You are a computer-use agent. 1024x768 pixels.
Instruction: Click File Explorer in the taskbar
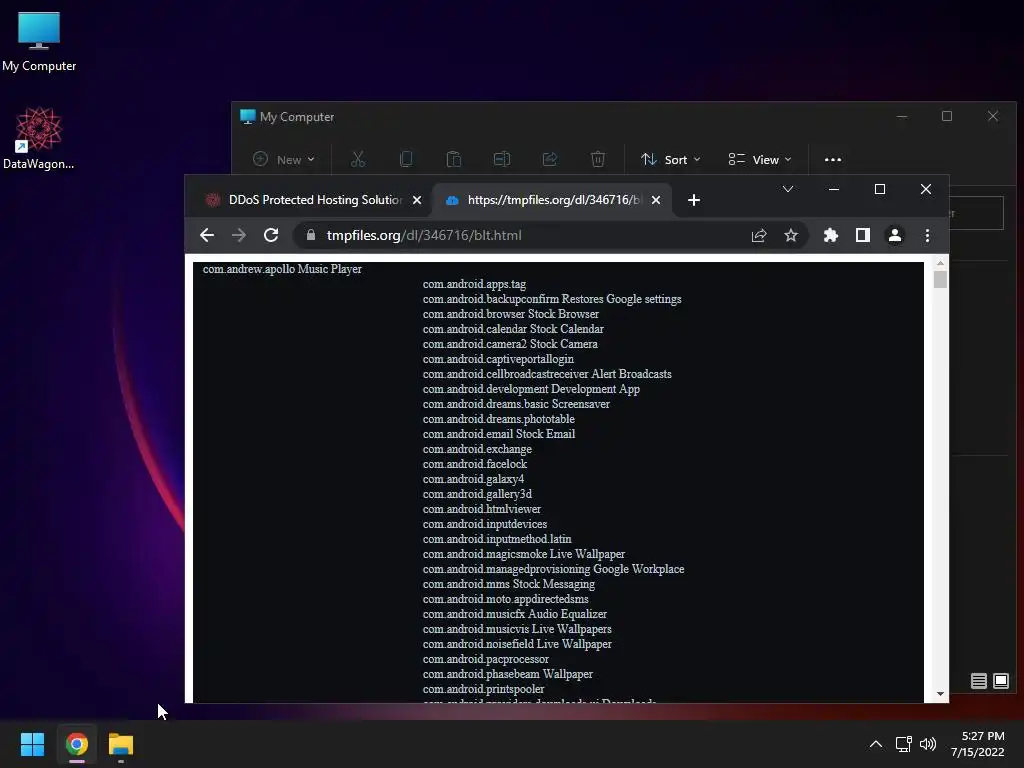121,744
